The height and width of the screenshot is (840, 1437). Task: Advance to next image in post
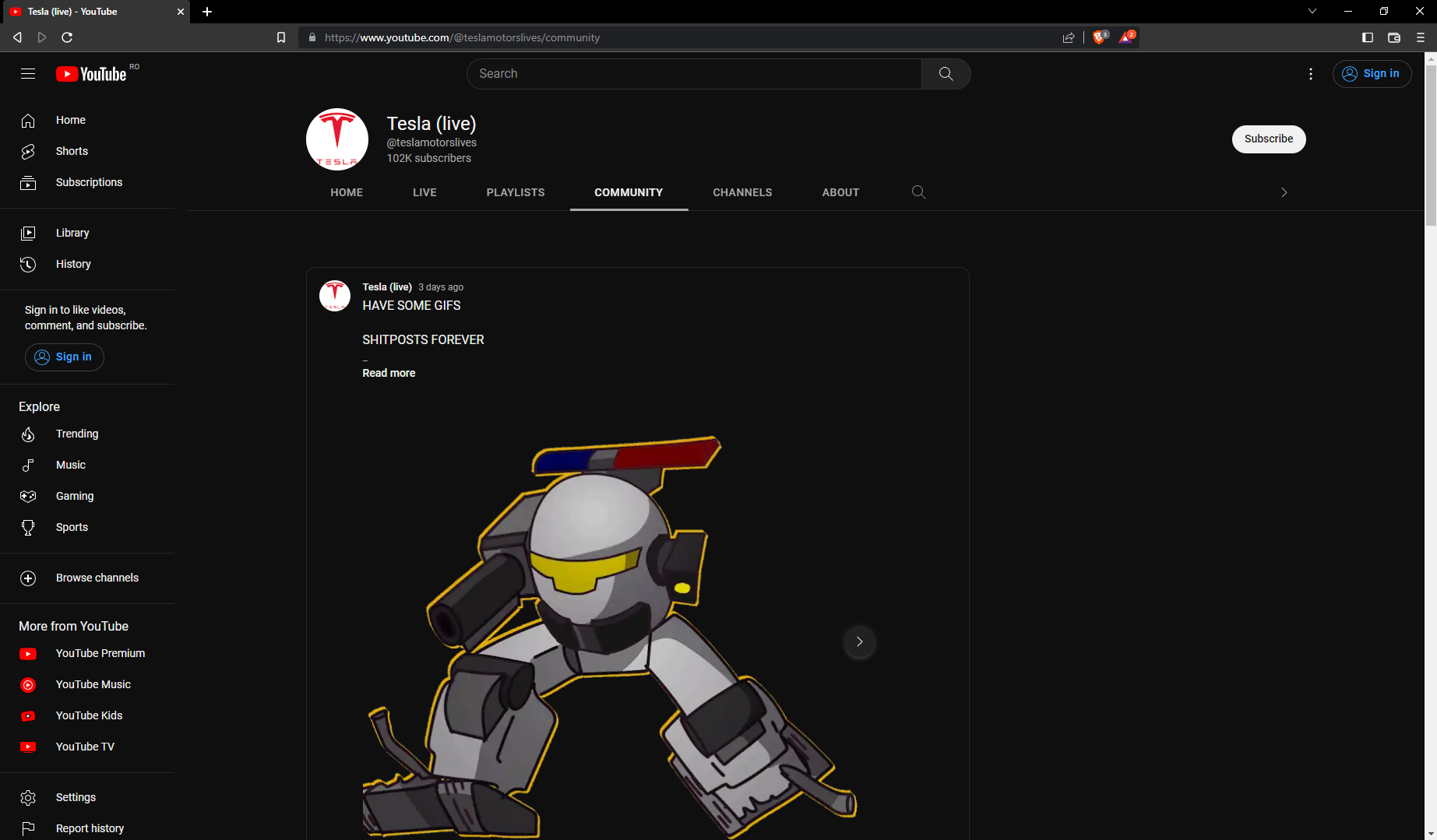[x=860, y=642]
